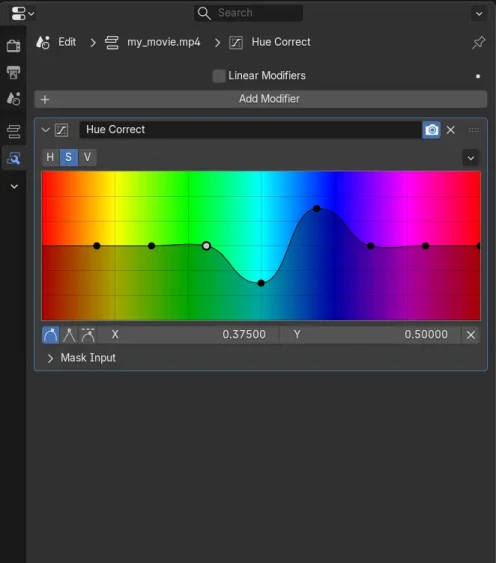496x563 pixels.
Task: Click the Add Modifier button
Action: [x=261, y=99]
